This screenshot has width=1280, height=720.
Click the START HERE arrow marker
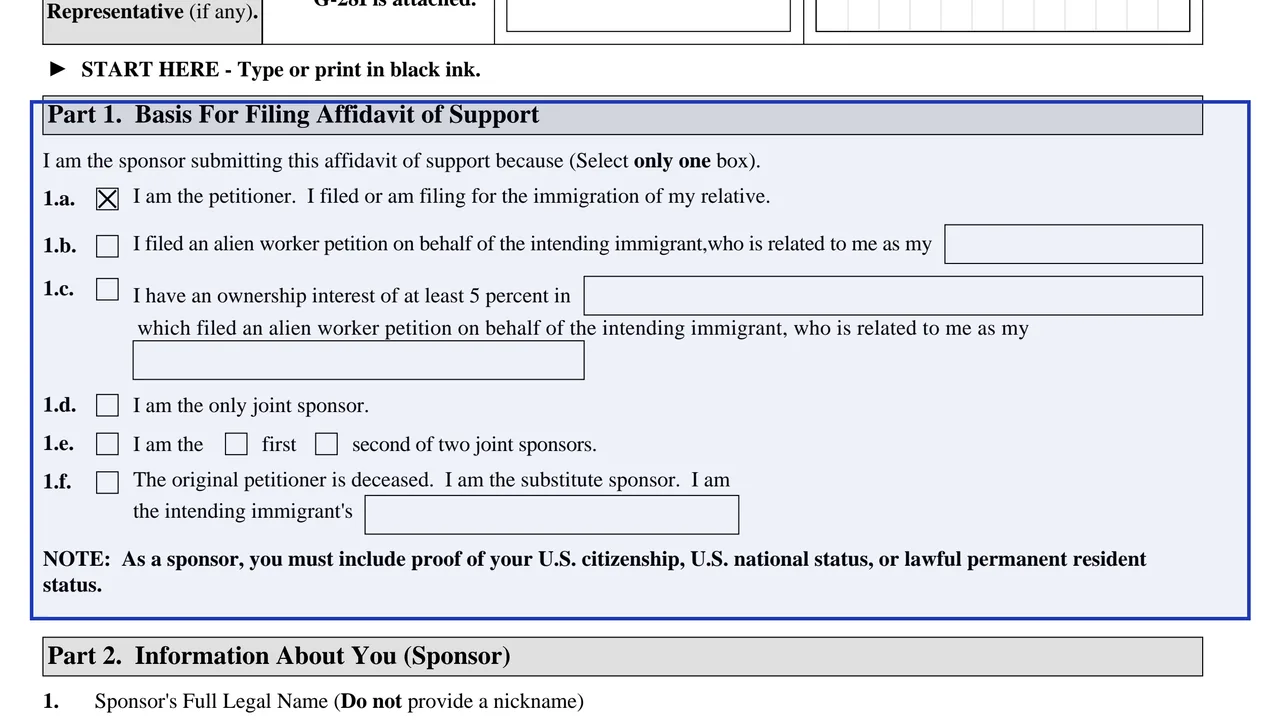coord(58,69)
